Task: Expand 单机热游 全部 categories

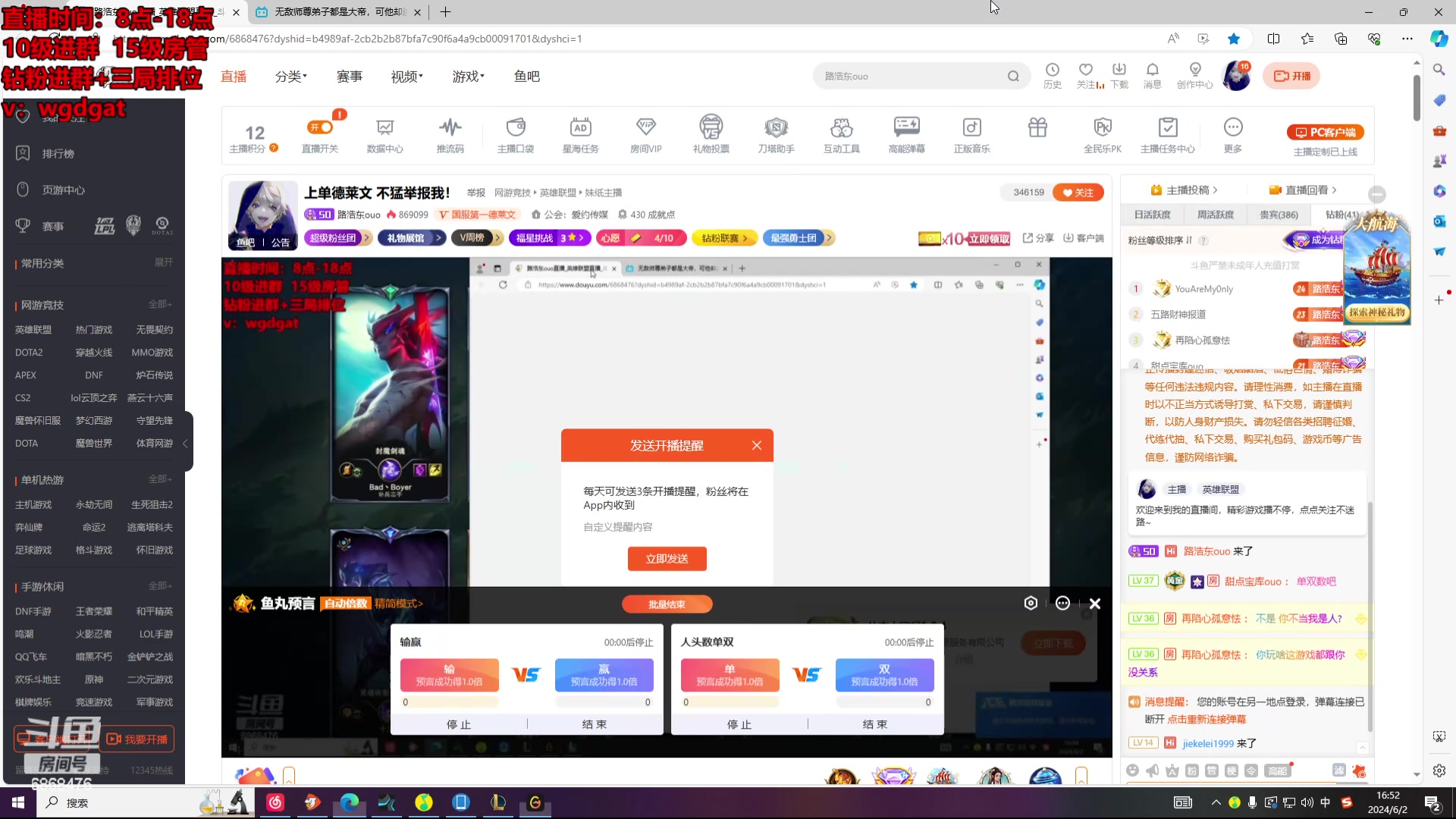Action: coord(160,479)
